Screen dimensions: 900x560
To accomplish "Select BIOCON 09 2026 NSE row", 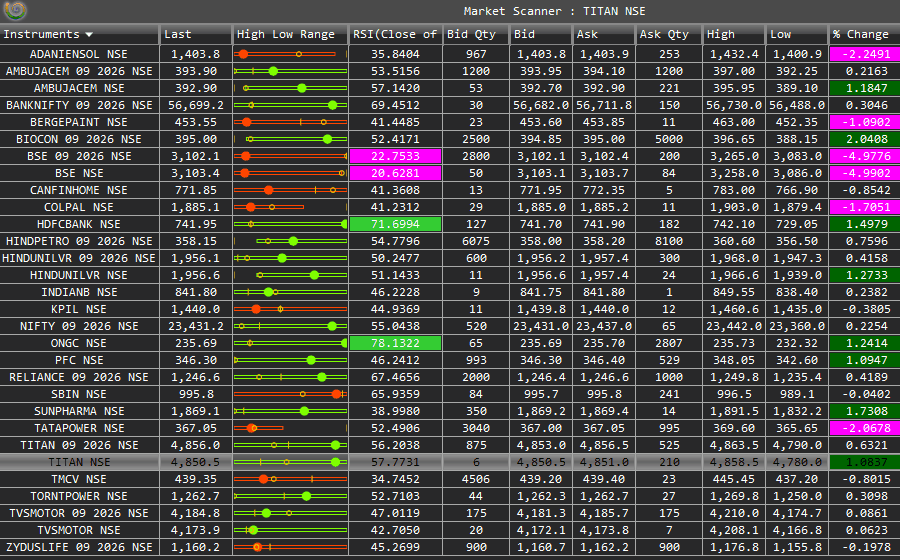I will click(79, 139).
